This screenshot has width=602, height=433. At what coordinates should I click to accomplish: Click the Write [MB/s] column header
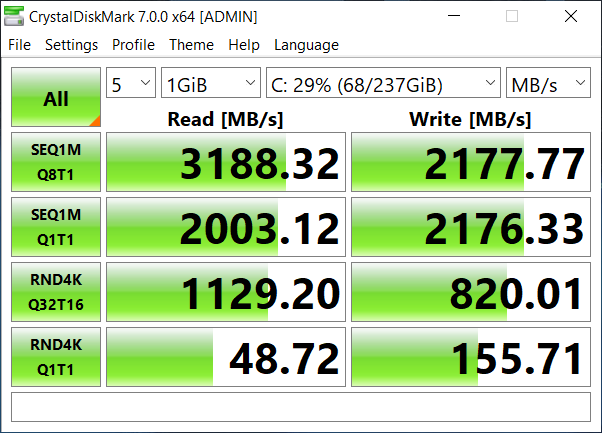pyautogui.click(x=470, y=119)
